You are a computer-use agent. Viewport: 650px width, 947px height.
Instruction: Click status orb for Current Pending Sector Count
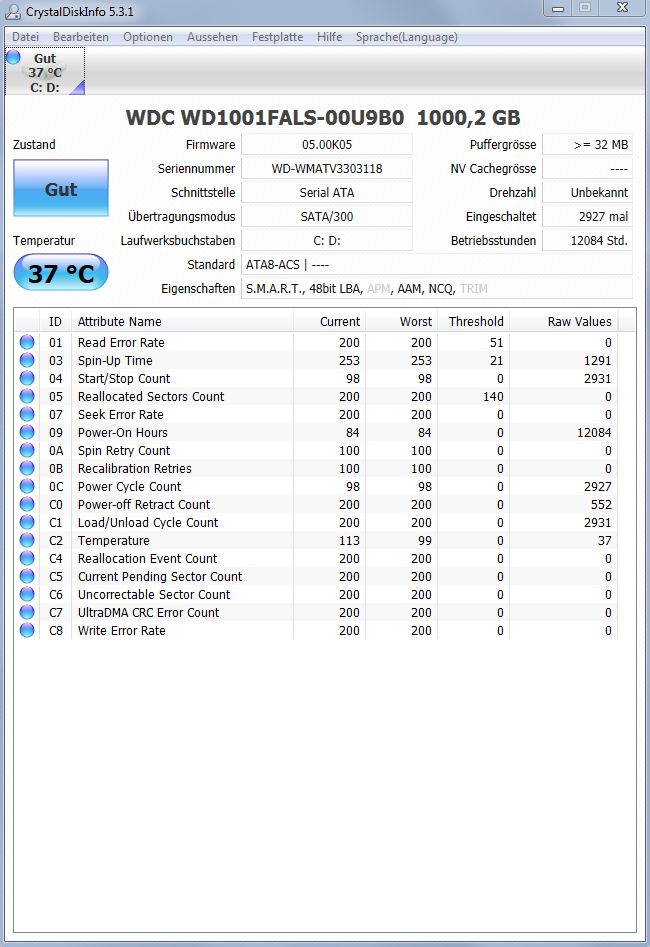(27, 576)
